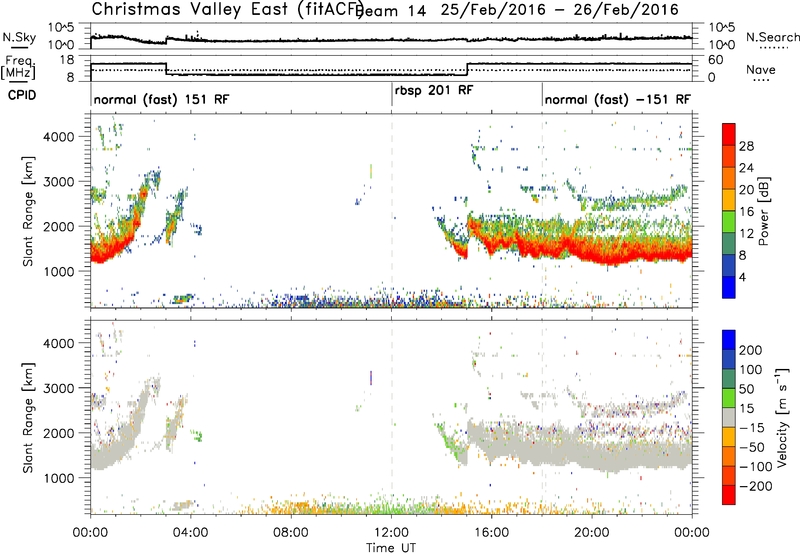Click the gray segment of Velocity colorbar

pos(729,417)
